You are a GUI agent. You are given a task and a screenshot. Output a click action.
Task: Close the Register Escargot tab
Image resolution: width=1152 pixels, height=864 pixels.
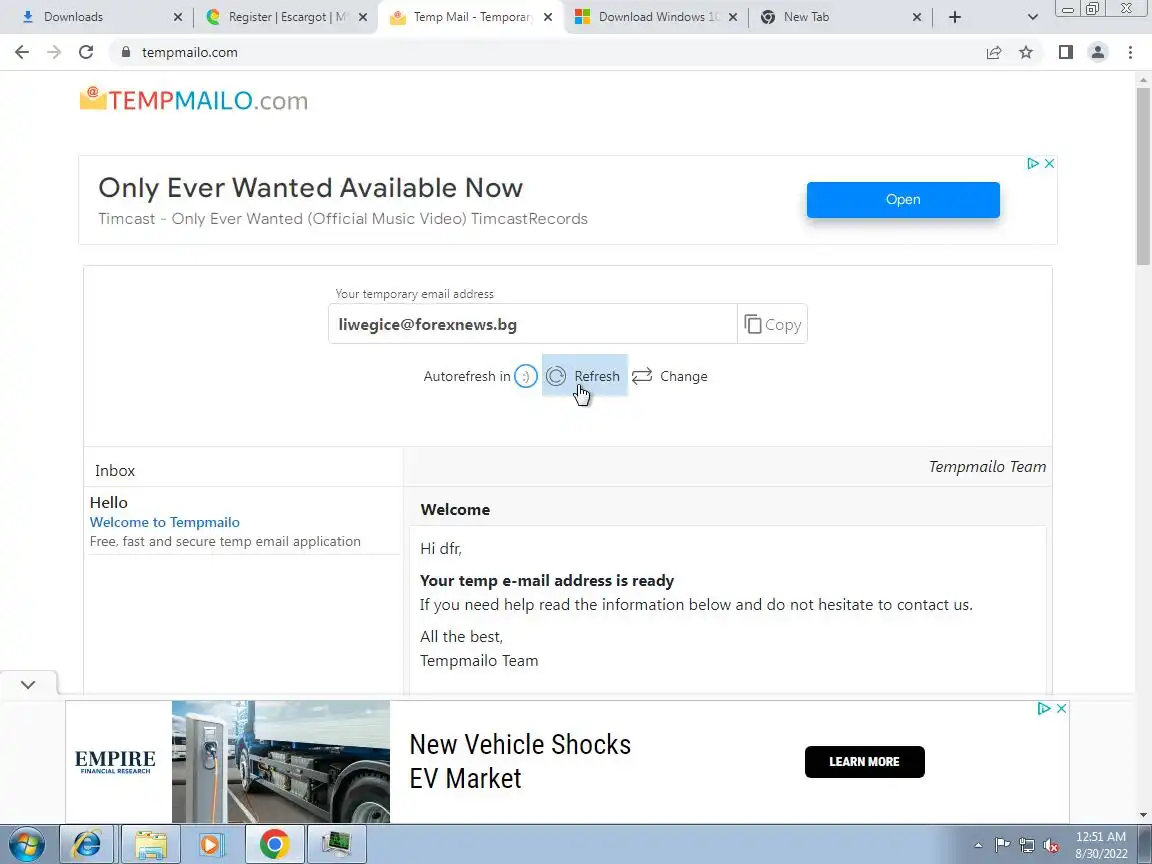point(363,17)
